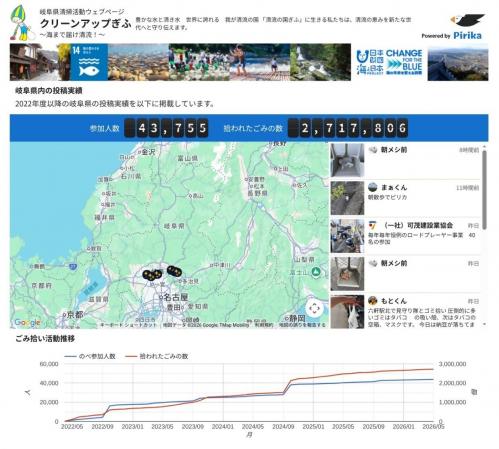499x449 pixels.
Task: Click the Mt. Fuji green mountain marker
Action: coord(316,271)
